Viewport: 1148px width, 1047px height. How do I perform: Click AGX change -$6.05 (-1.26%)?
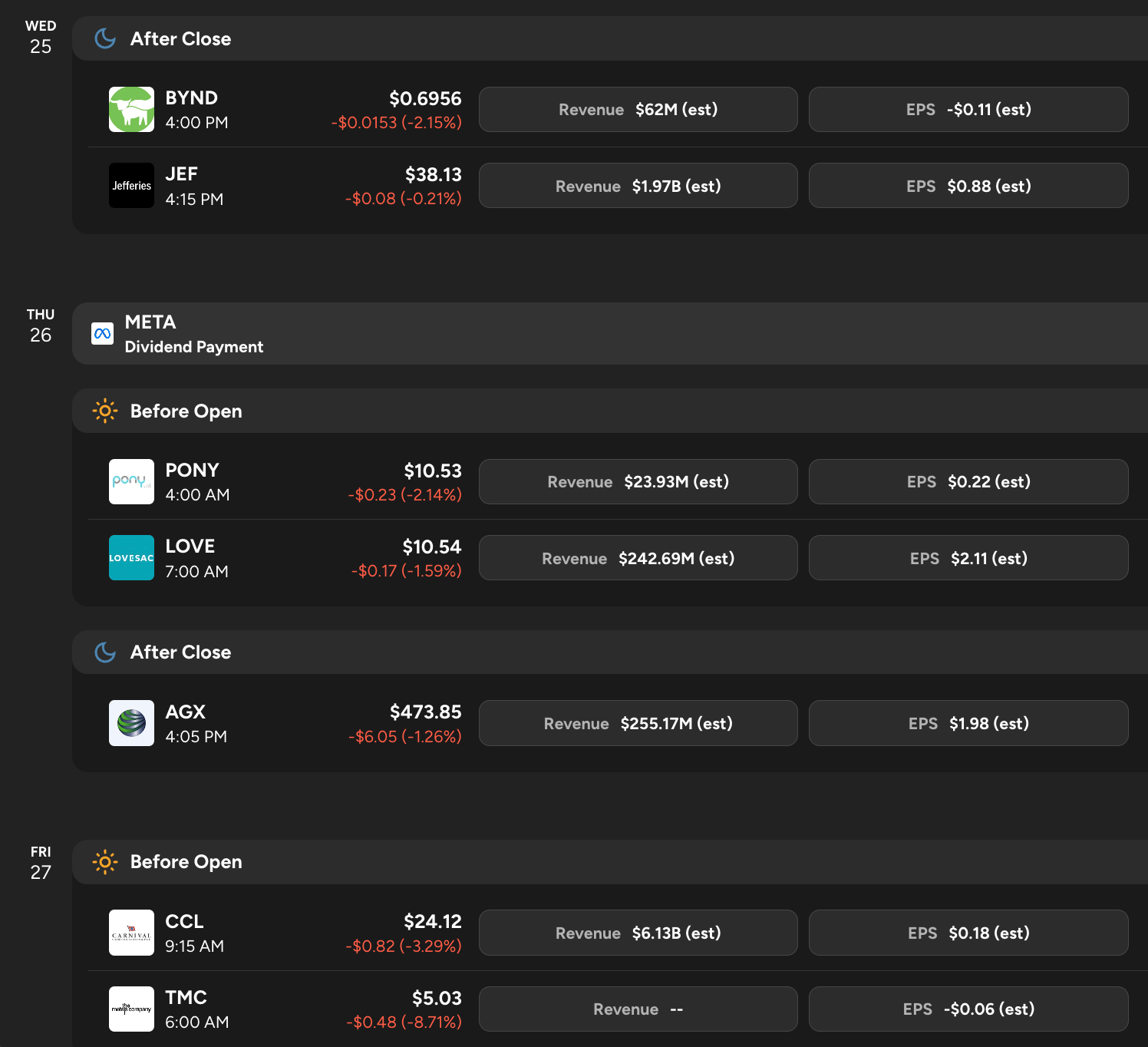pos(404,736)
